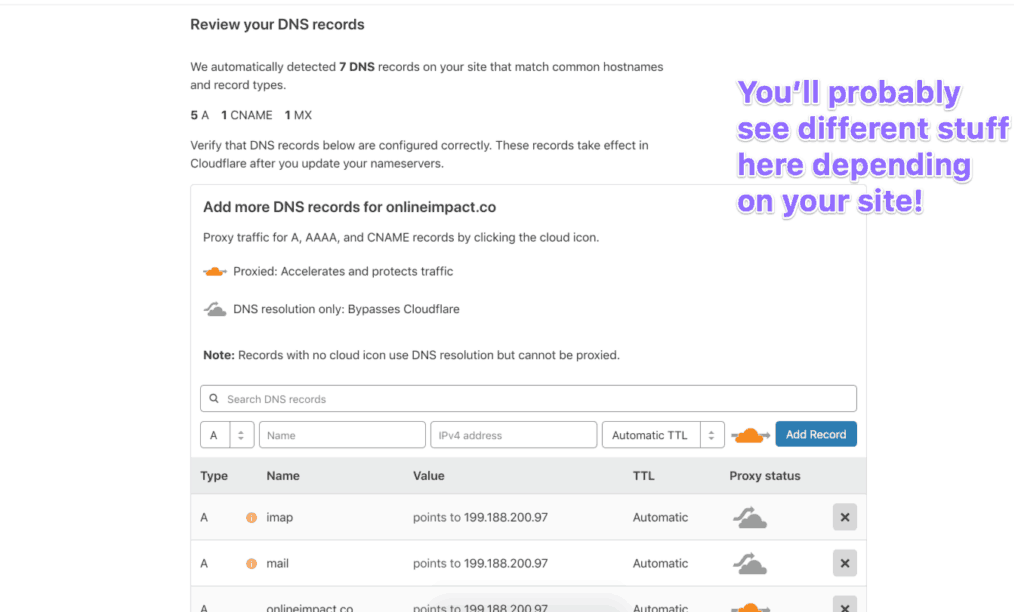Toggle proxy status cloud for mail record

coord(750,563)
